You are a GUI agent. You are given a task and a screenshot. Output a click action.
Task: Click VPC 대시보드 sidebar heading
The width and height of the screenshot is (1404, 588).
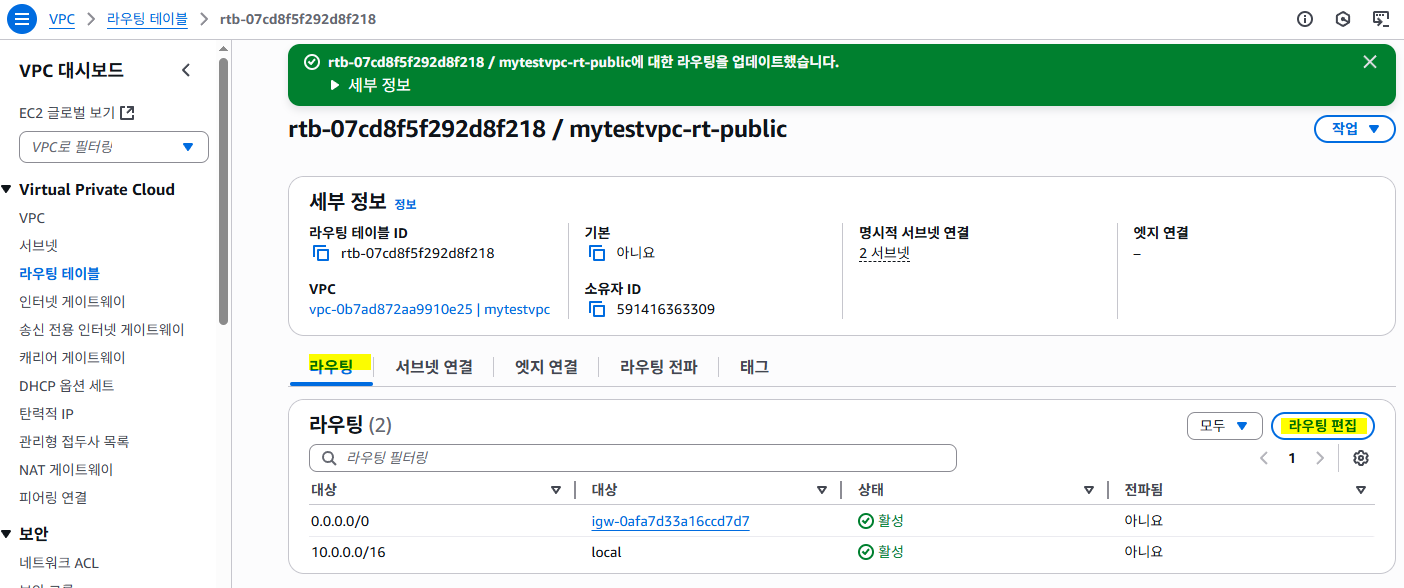click(71, 70)
